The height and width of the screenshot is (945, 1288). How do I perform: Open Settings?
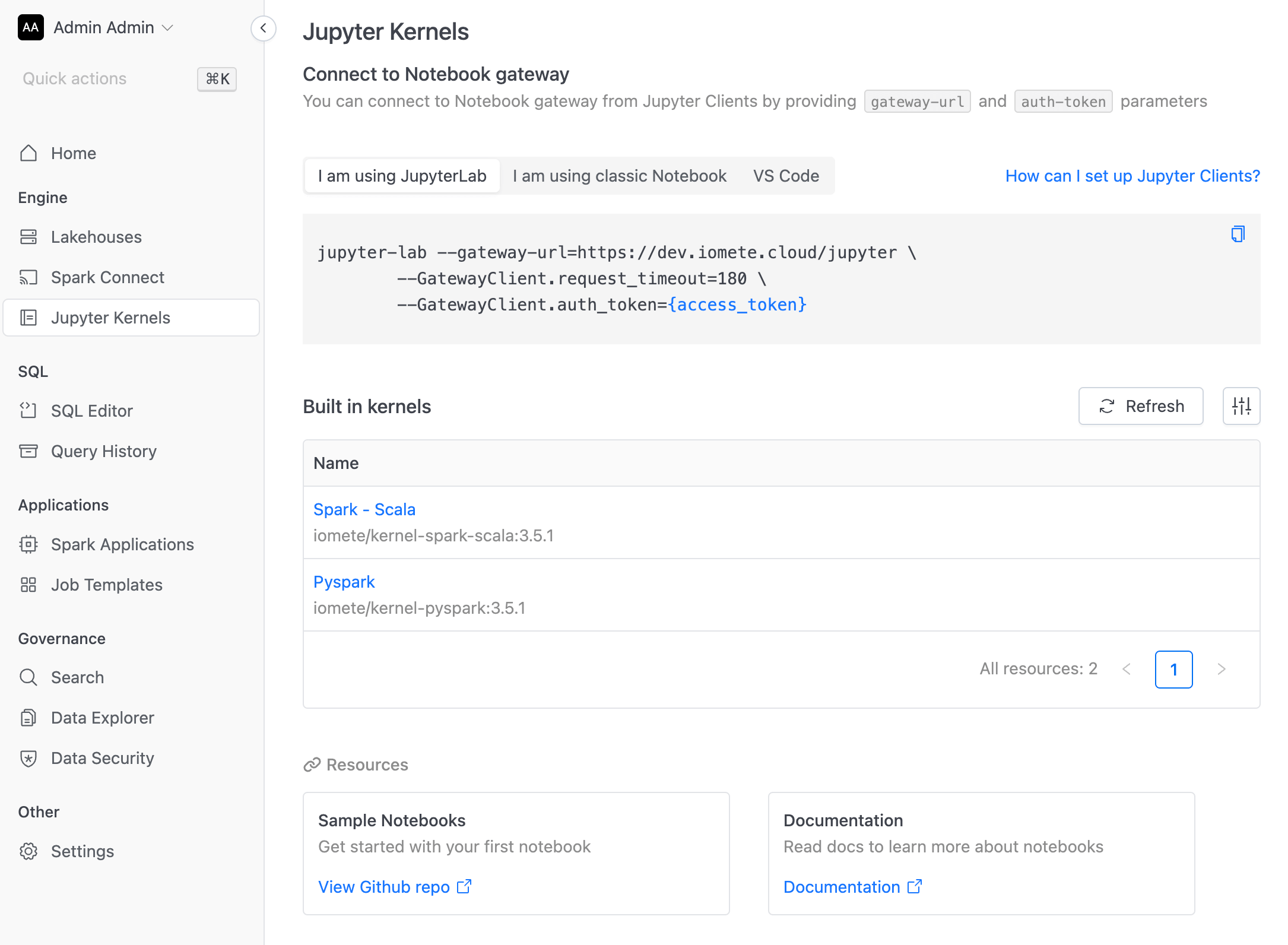pos(83,851)
